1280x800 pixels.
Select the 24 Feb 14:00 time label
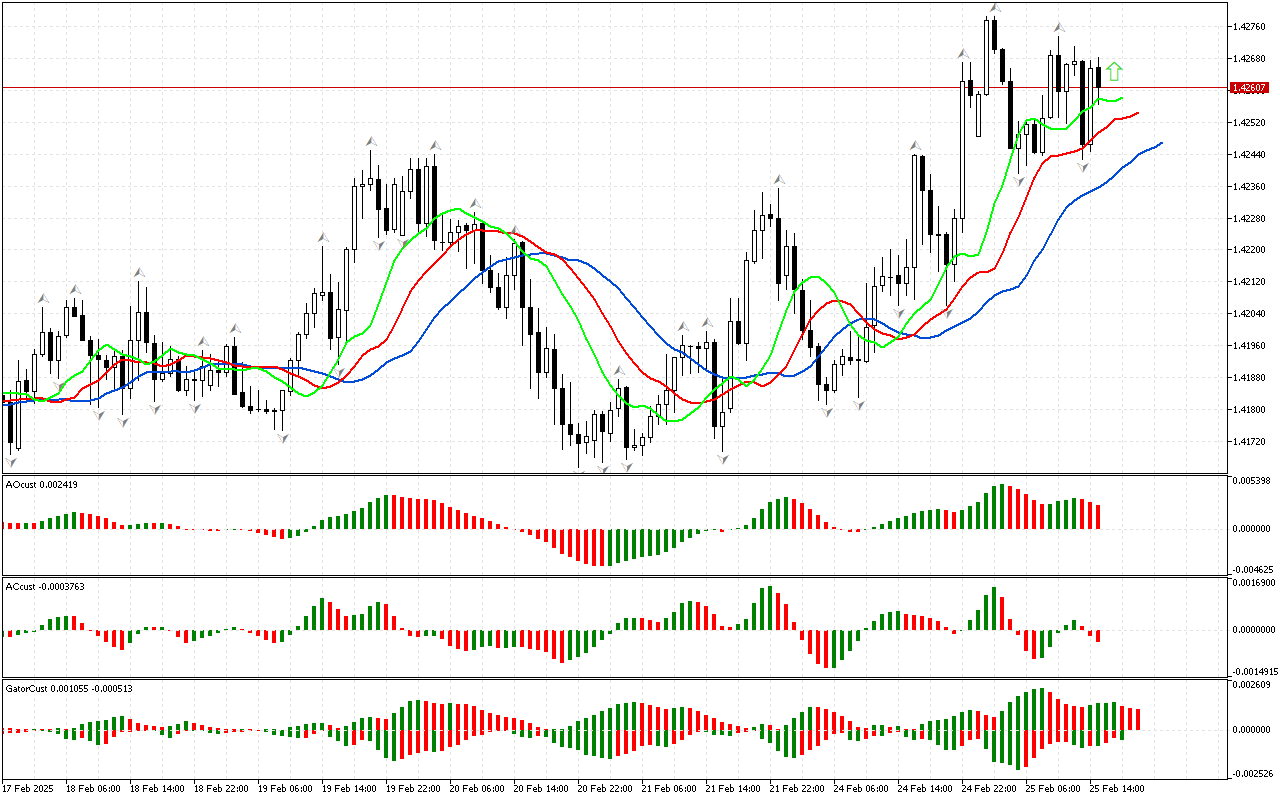coord(925,789)
